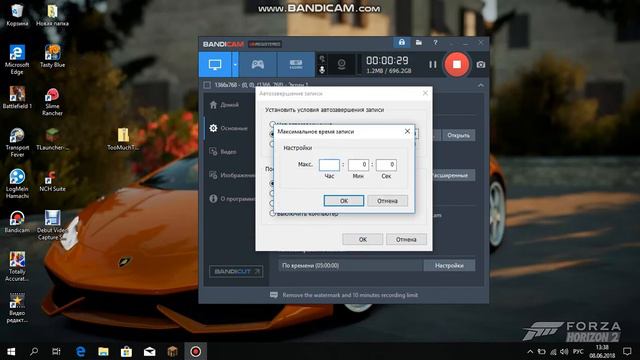Show hidden system tray icons
Viewport: 640px width, 360px height.
530,351
